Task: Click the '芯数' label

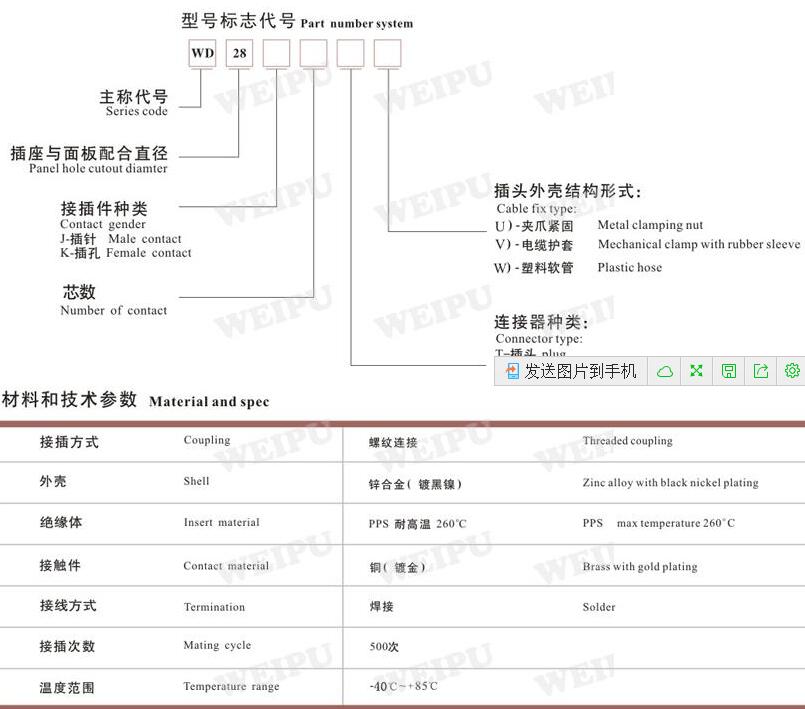Action: click(x=79, y=292)
